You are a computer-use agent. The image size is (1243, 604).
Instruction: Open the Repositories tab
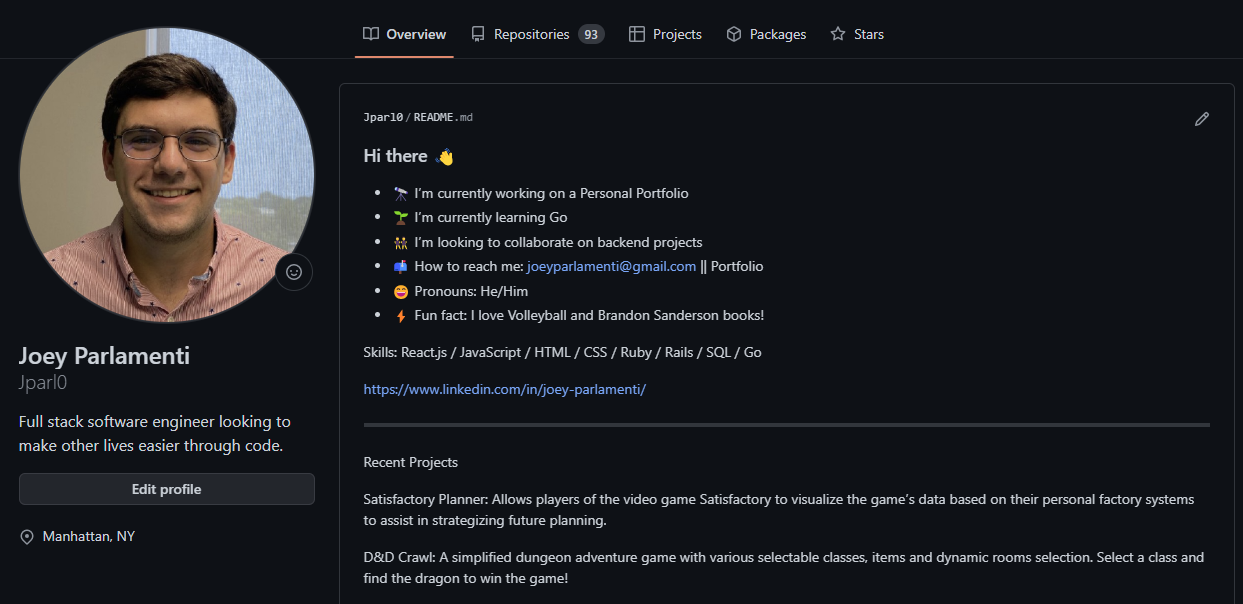(x=531, y=34)
